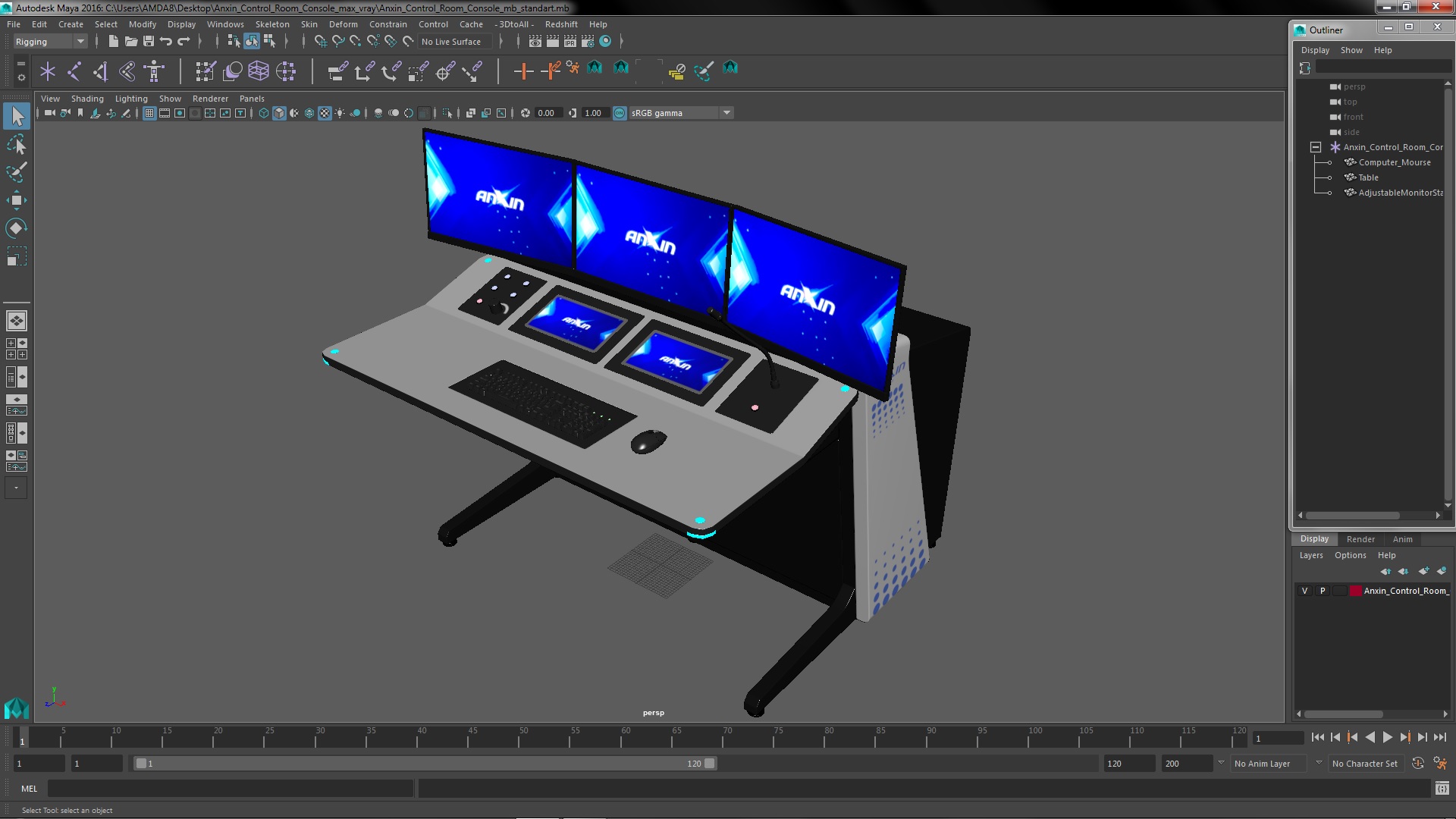Collapse the Anxin_Control_Room_Con node in the Outliner

pos(1316,147)
